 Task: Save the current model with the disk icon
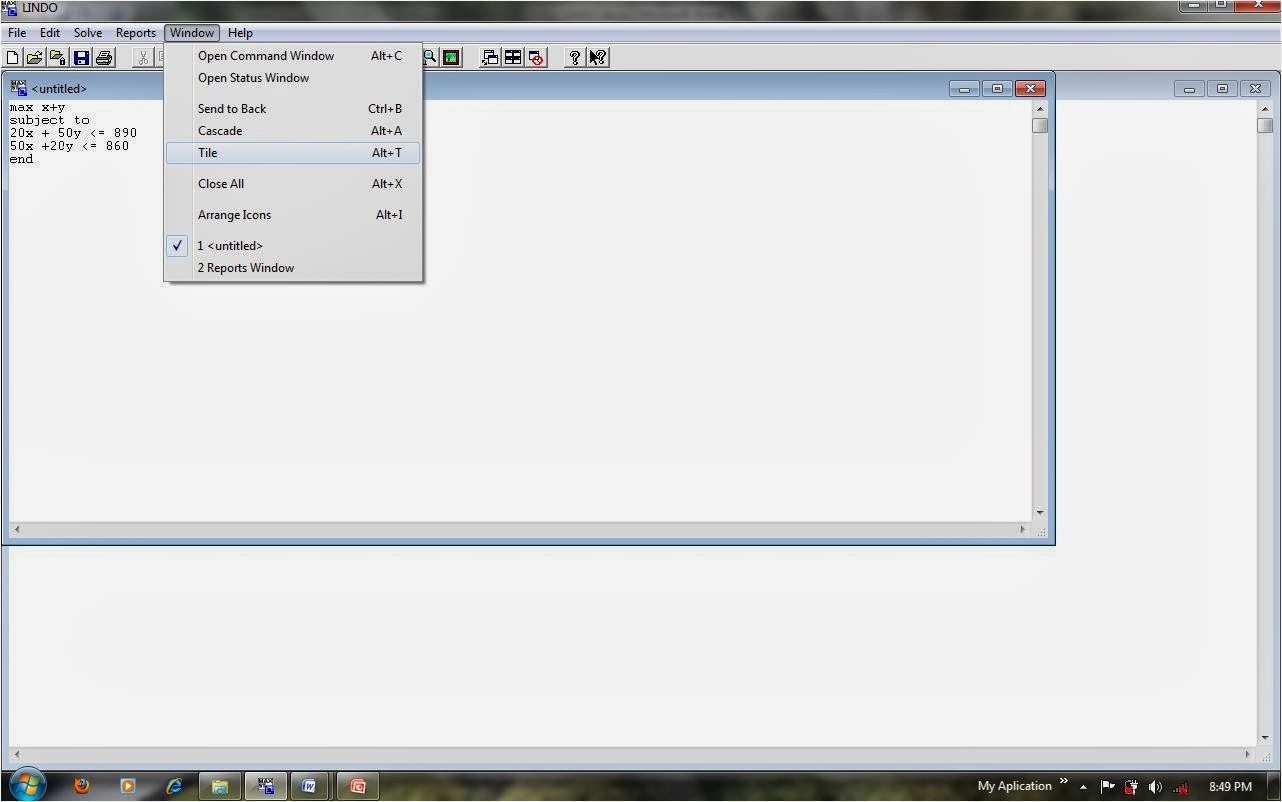point(81,57)
